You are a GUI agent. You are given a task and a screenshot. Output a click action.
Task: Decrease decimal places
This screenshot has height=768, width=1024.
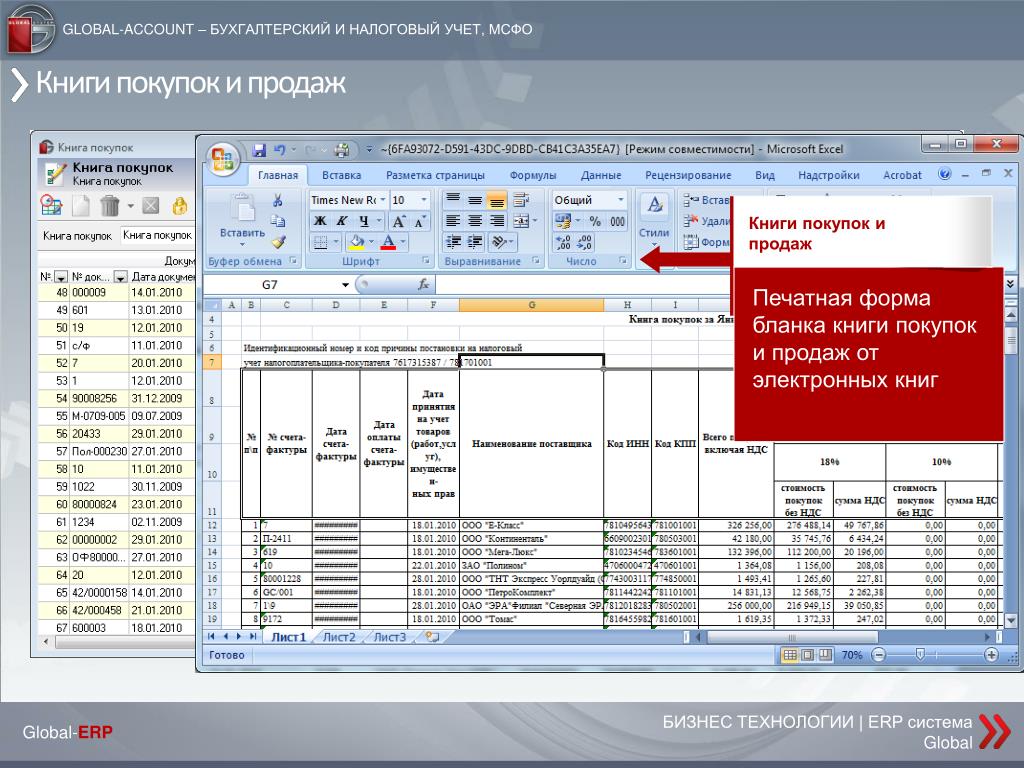point(584,242)
